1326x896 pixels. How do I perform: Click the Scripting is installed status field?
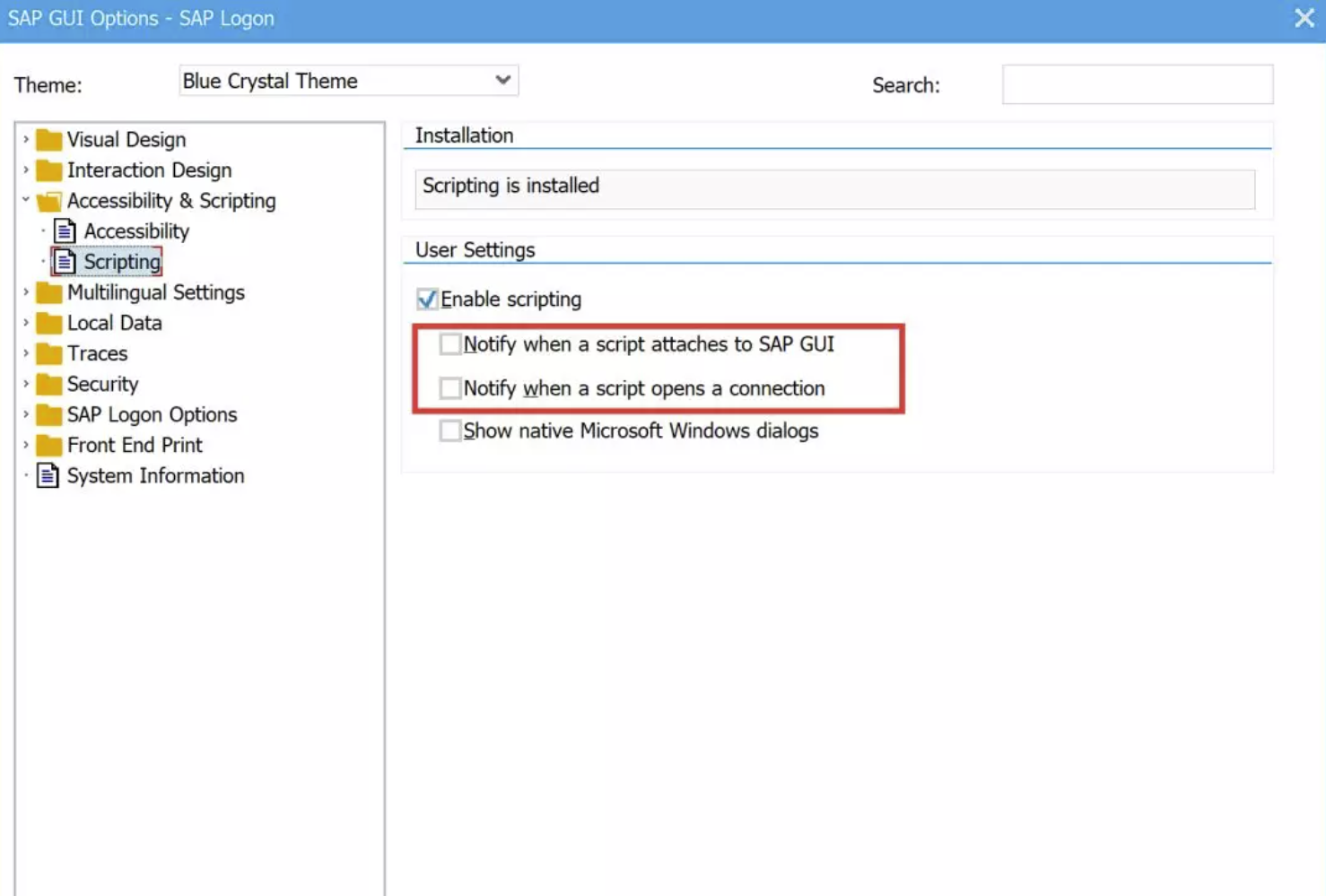coord(834,189)
